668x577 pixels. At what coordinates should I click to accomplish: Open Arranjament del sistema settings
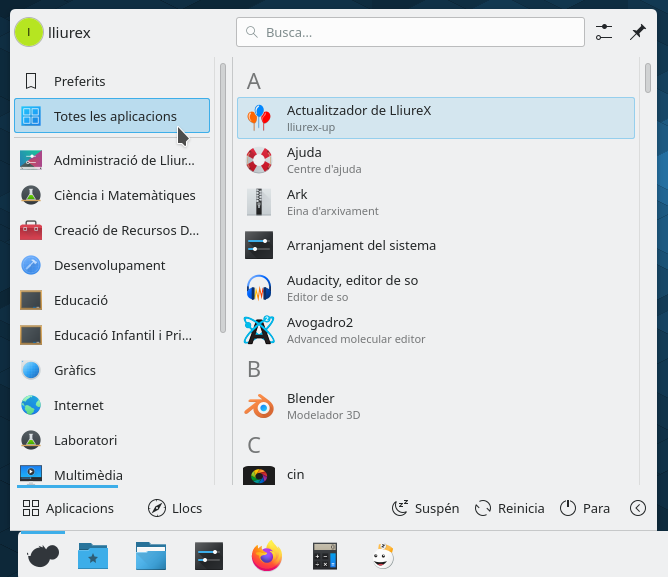click(435, 245)
